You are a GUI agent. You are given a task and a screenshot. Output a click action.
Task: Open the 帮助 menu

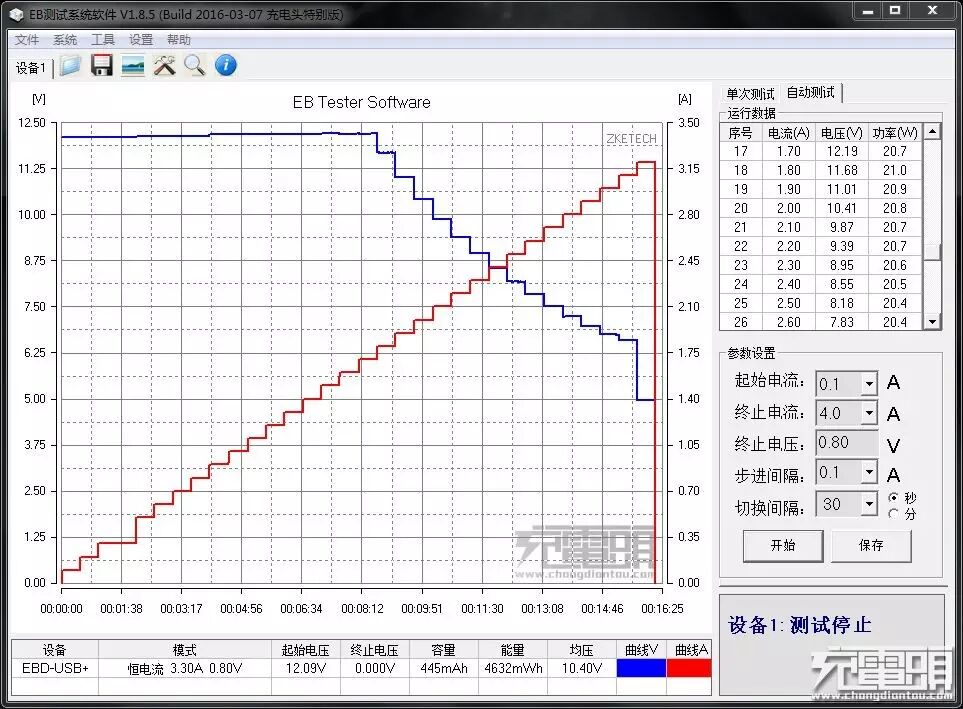(x=179, y=40)
